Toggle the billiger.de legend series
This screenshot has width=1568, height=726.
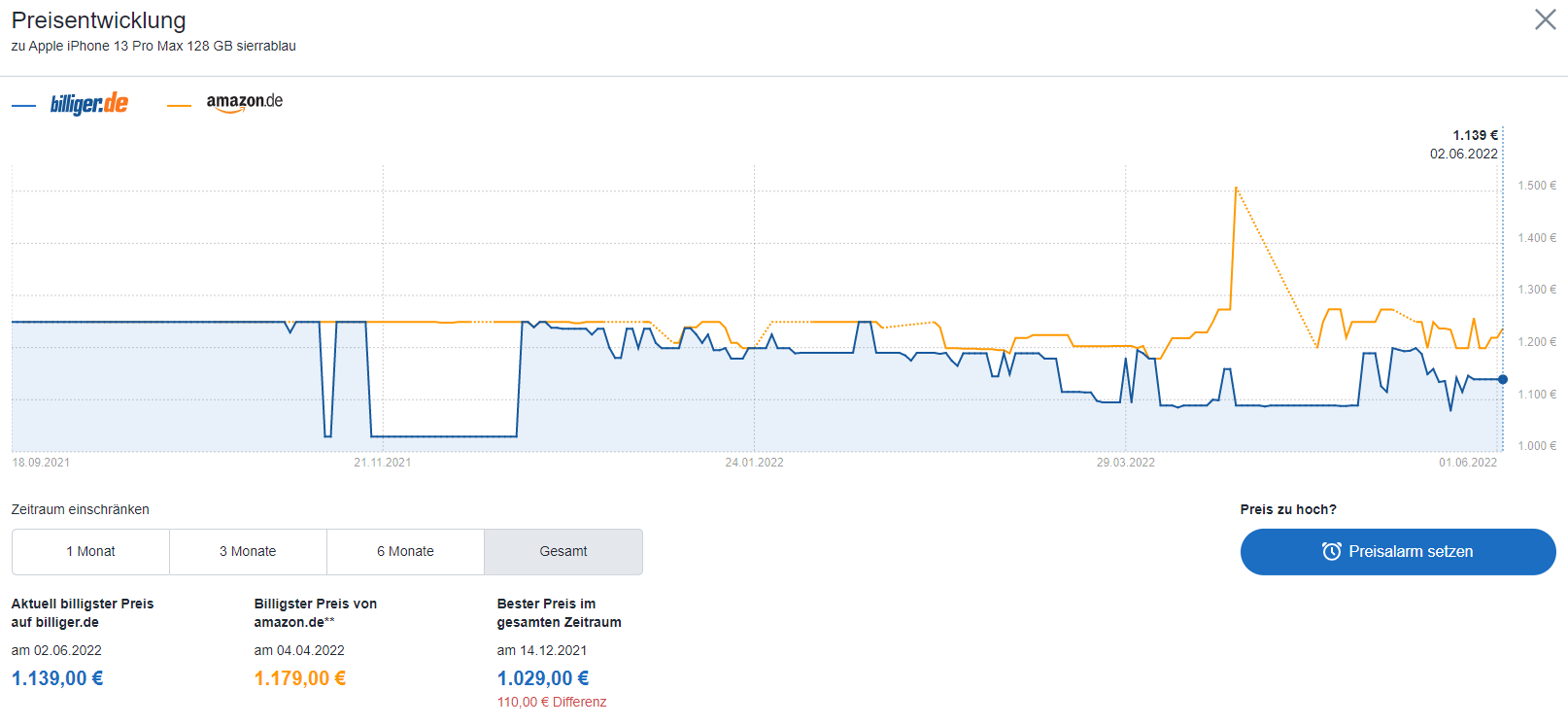(70, 103)
